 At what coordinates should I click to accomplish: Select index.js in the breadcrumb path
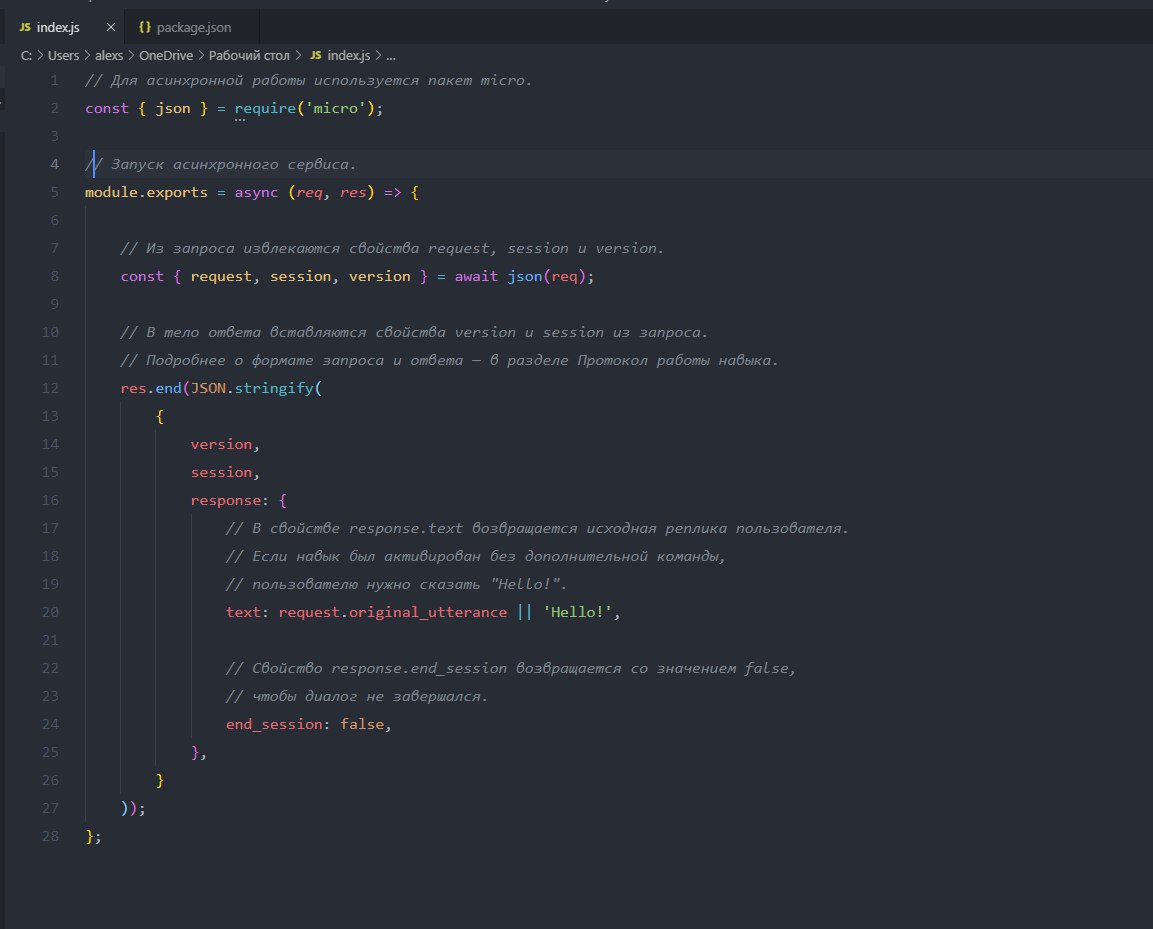click(349, 55)
